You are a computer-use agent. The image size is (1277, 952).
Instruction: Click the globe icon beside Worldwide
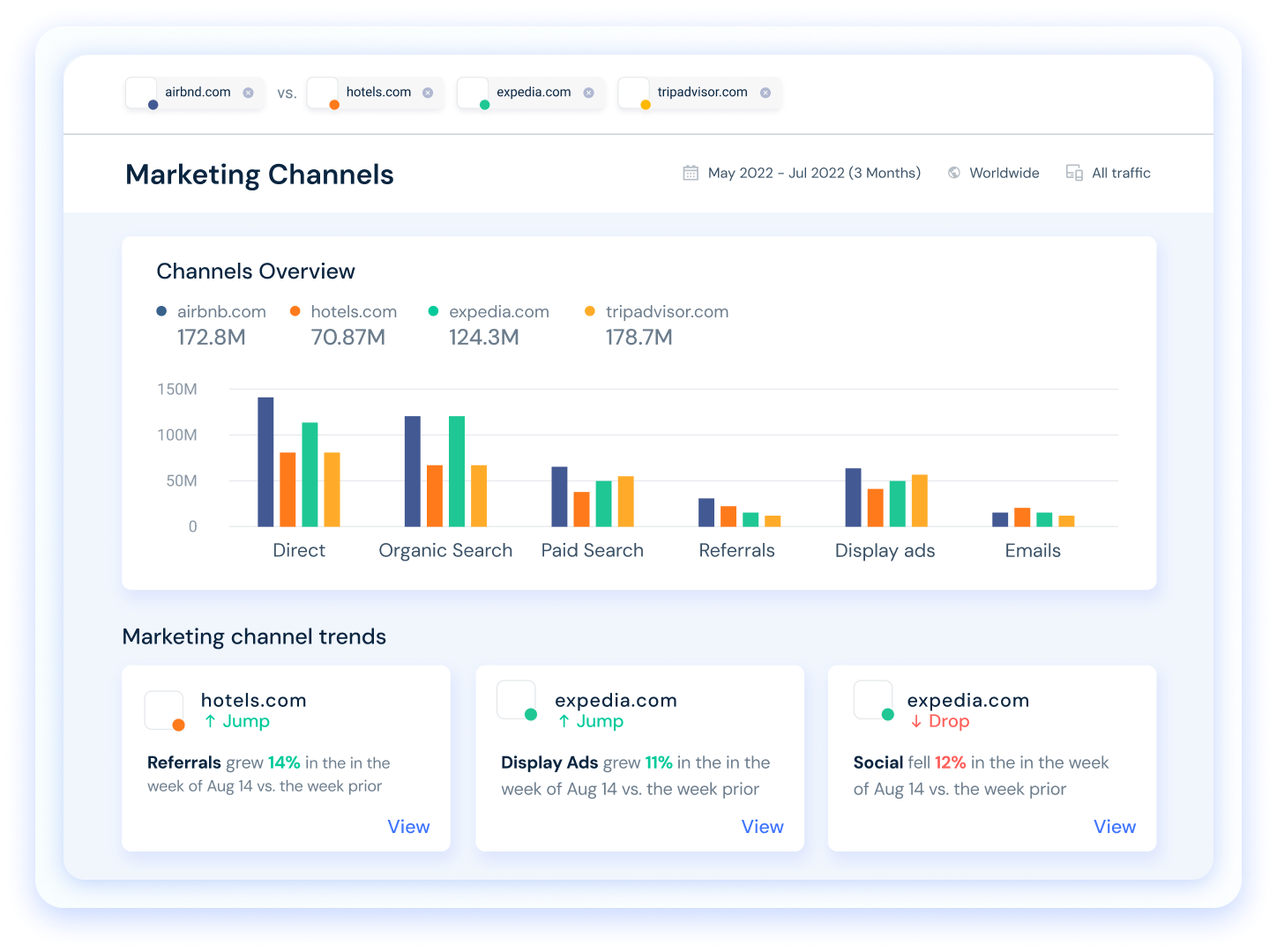pyautogui.click(x=953, y=173)
